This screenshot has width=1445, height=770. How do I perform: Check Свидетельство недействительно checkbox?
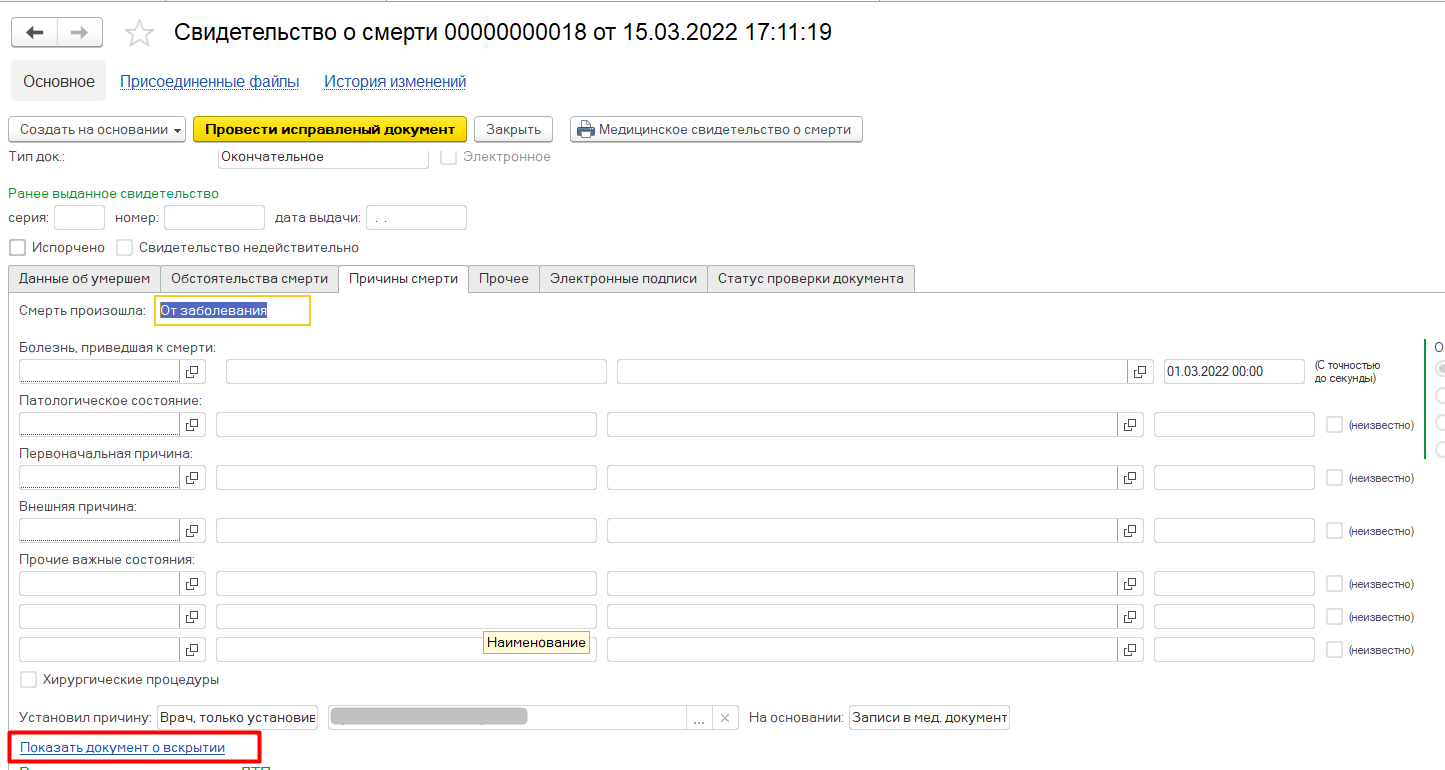click(x=125, y=247)
